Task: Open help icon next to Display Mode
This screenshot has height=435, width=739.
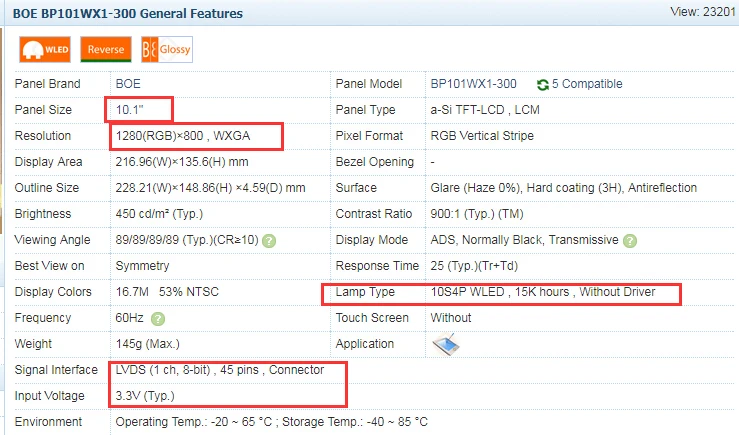Action: (630, 241)
